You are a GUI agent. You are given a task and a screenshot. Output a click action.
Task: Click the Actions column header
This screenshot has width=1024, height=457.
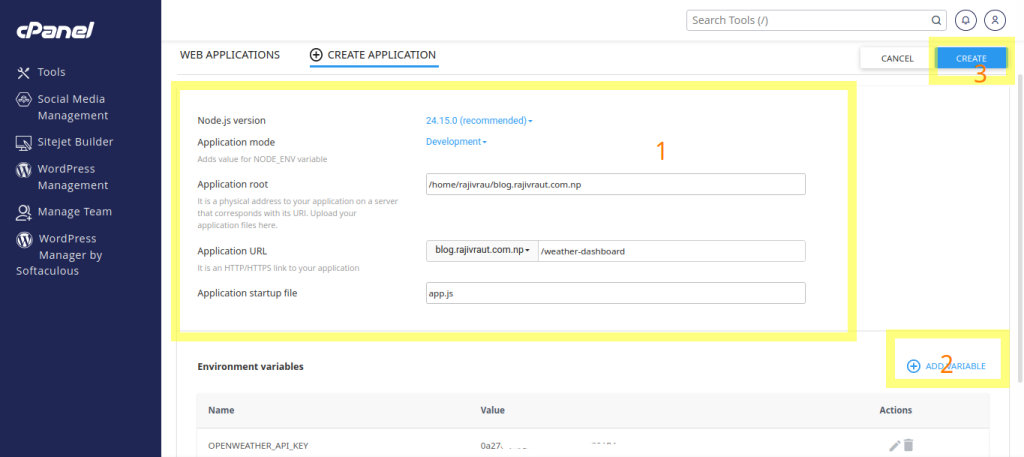[895, 410]
